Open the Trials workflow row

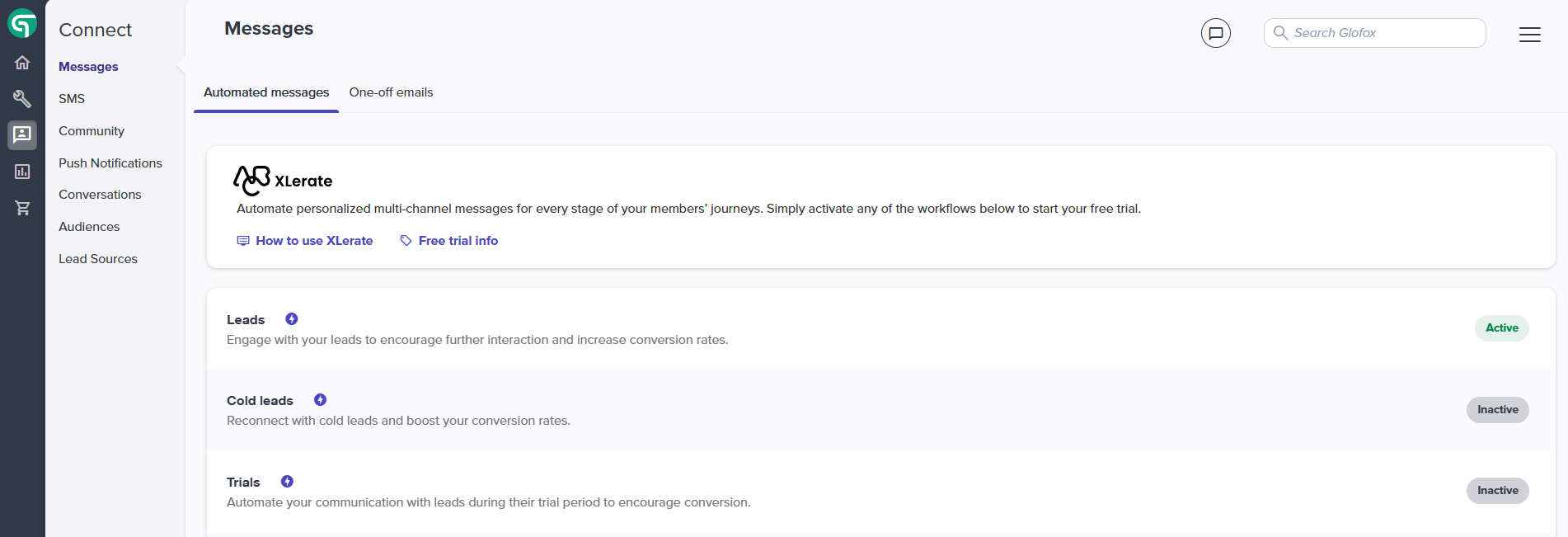pos(880,491)
